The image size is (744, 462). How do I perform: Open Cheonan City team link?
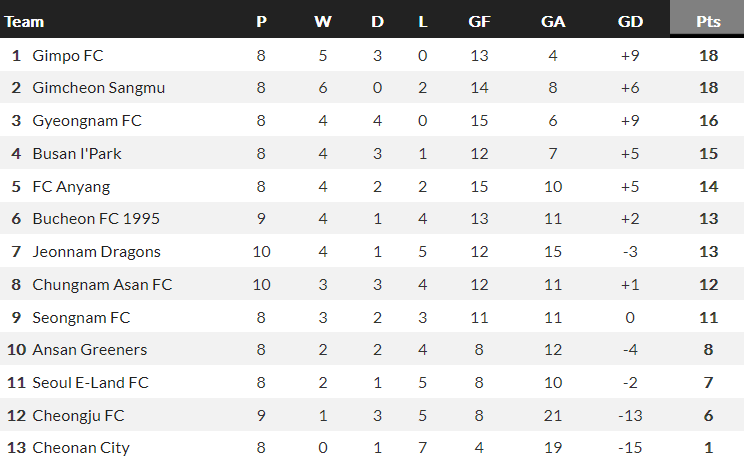pyautogui.click(x=81, y=448)
